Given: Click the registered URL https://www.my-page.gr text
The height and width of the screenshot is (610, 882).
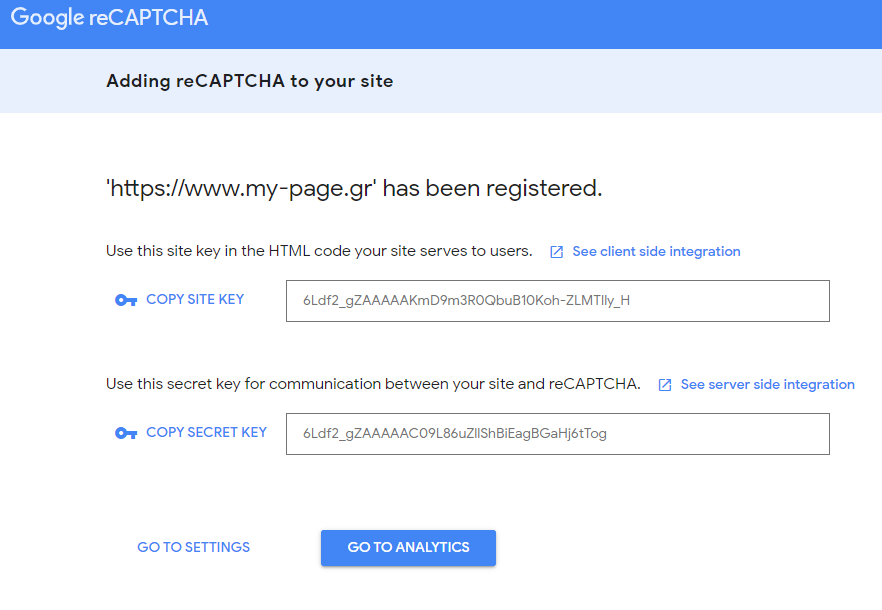Looking at the screenshot, I should (241, 189).
